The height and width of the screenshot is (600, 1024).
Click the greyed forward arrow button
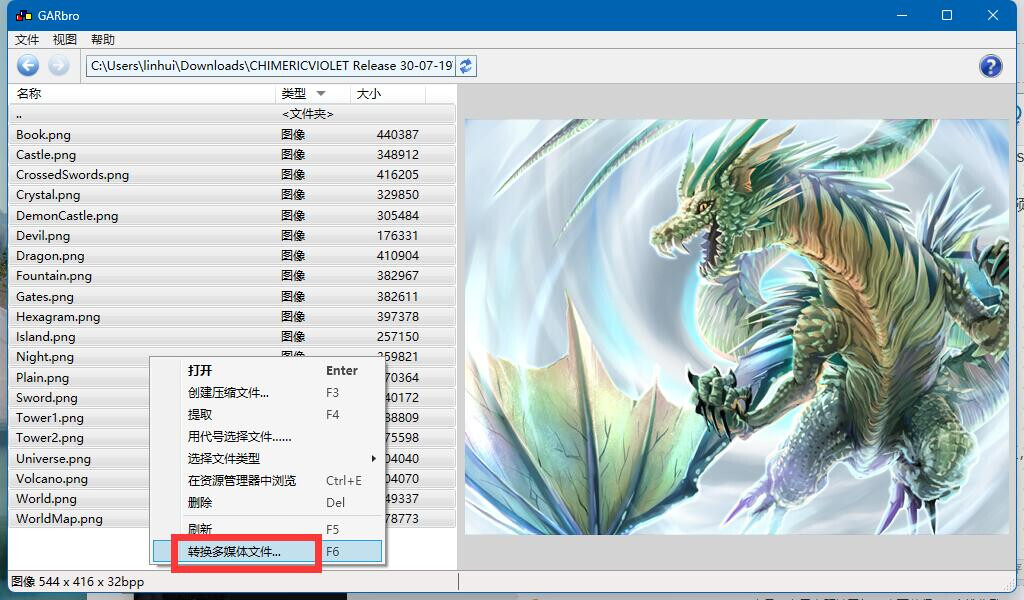[58, 65]
